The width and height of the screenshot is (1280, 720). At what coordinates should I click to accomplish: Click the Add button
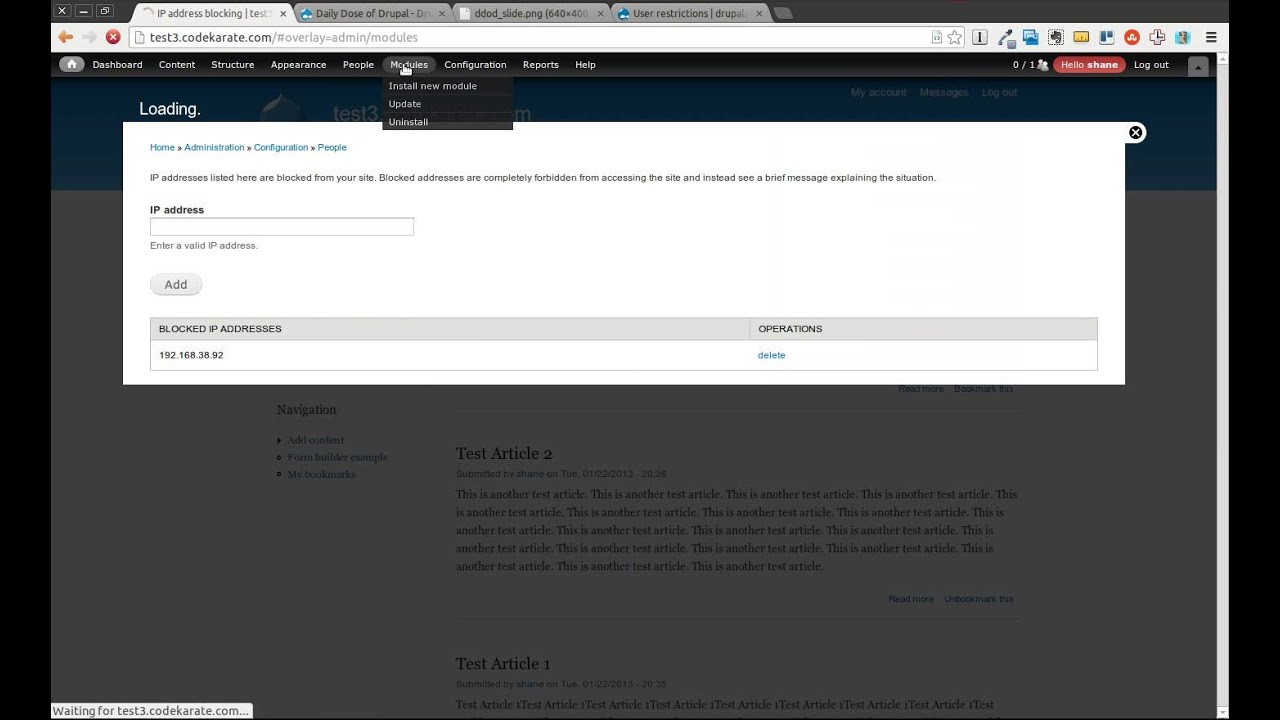tap(176, 285)
